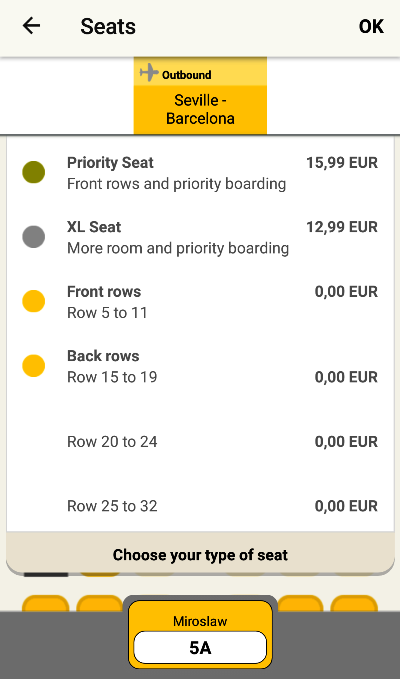
Task: Select the grey XL Seat dot
Action: click(x=34, y=236)
